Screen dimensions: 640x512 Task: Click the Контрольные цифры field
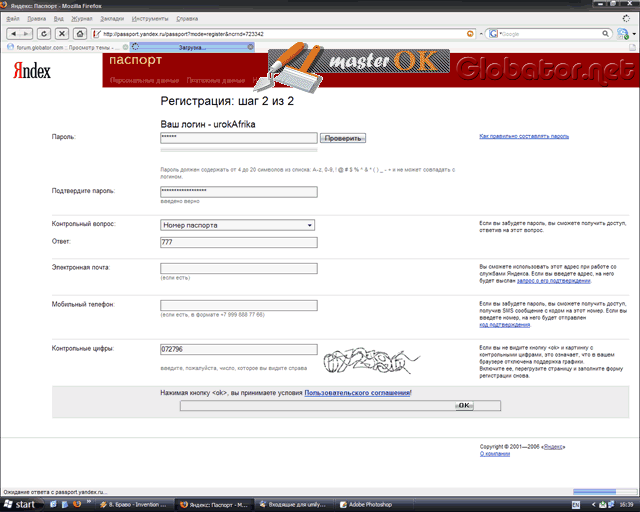[239, 349]
